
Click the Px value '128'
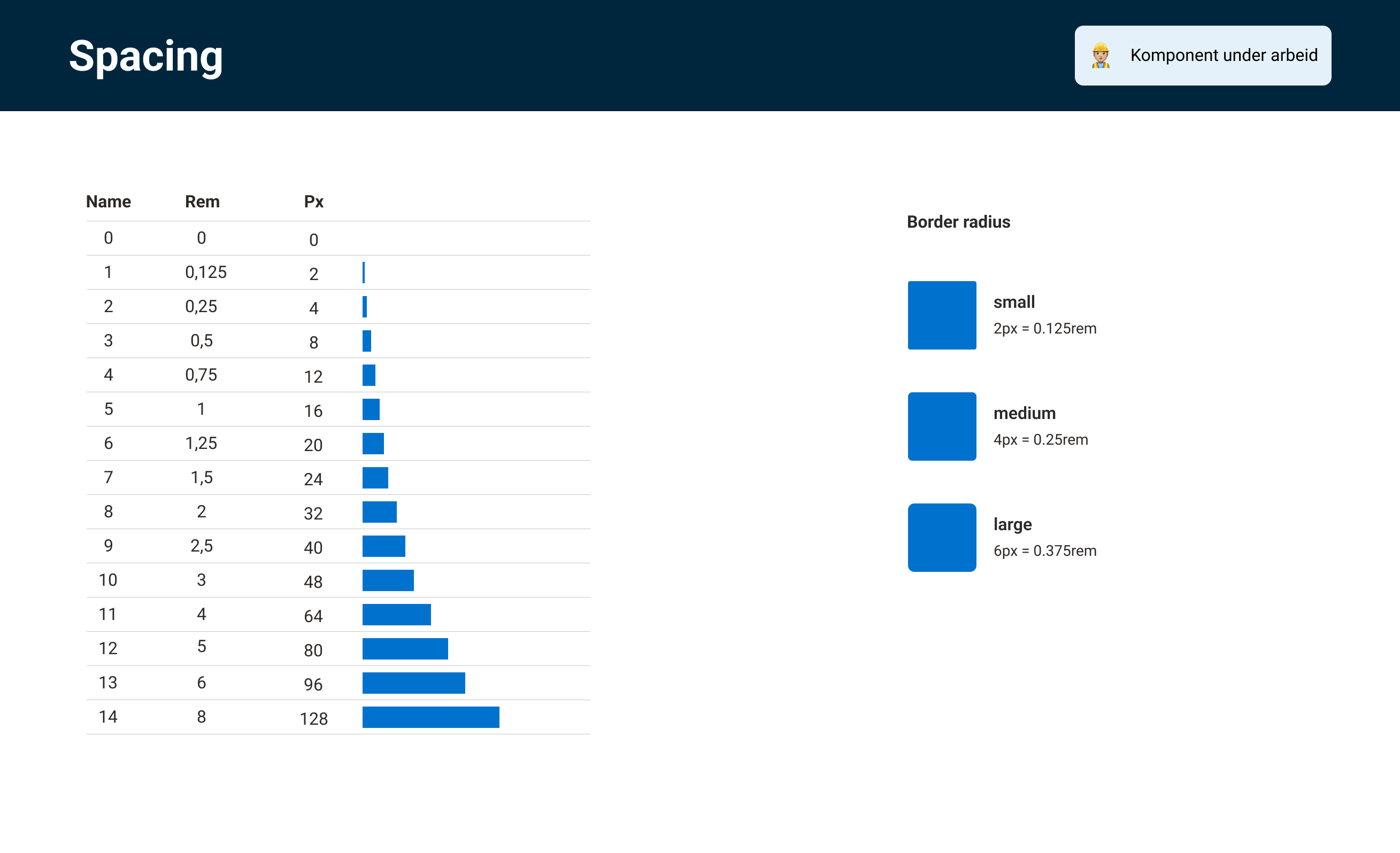coord(313,719)
